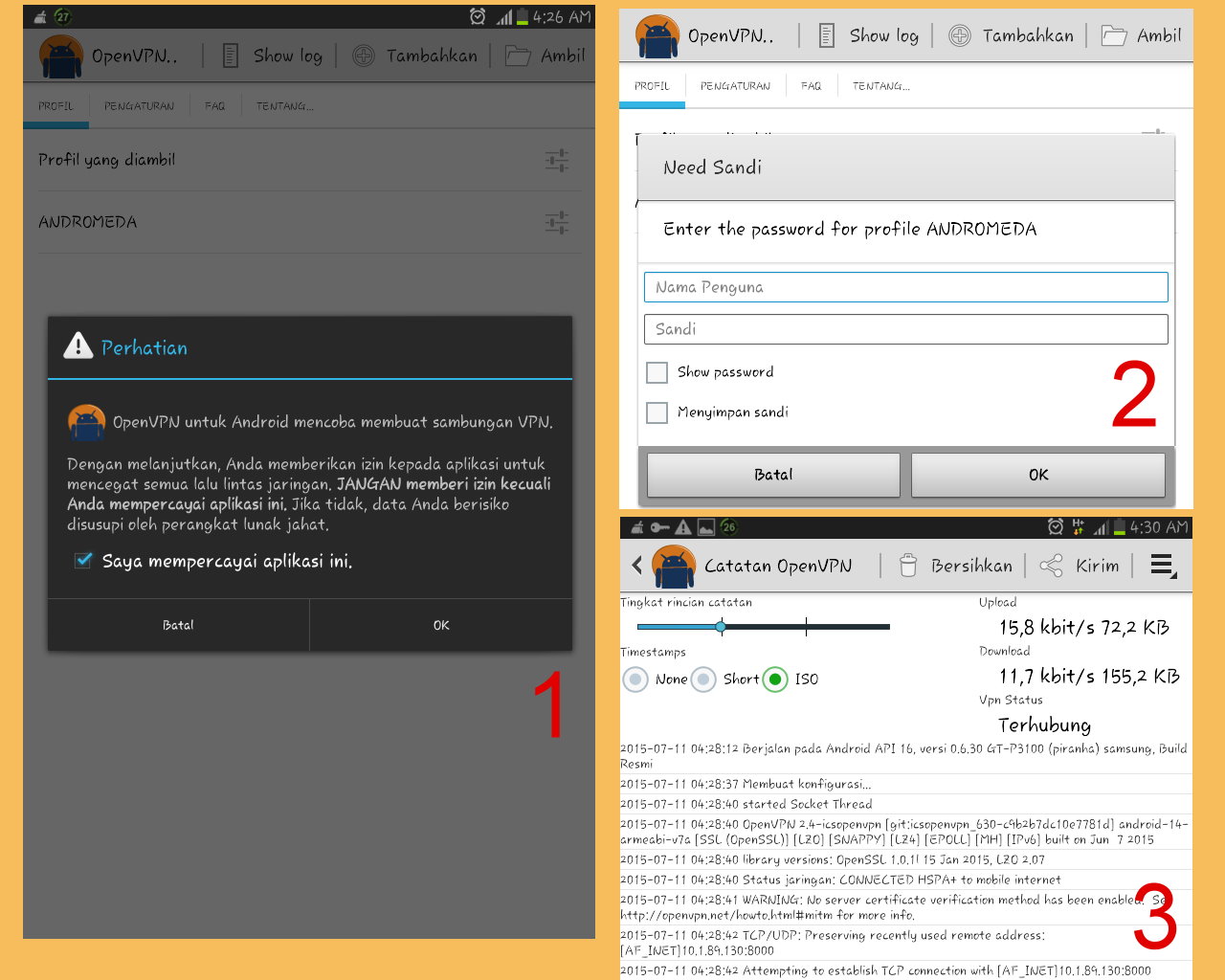The width and height of the screenshot is (1225, 980).
Task: Switch to FAQ tab in screenshot 2
Action: point(812,86)
